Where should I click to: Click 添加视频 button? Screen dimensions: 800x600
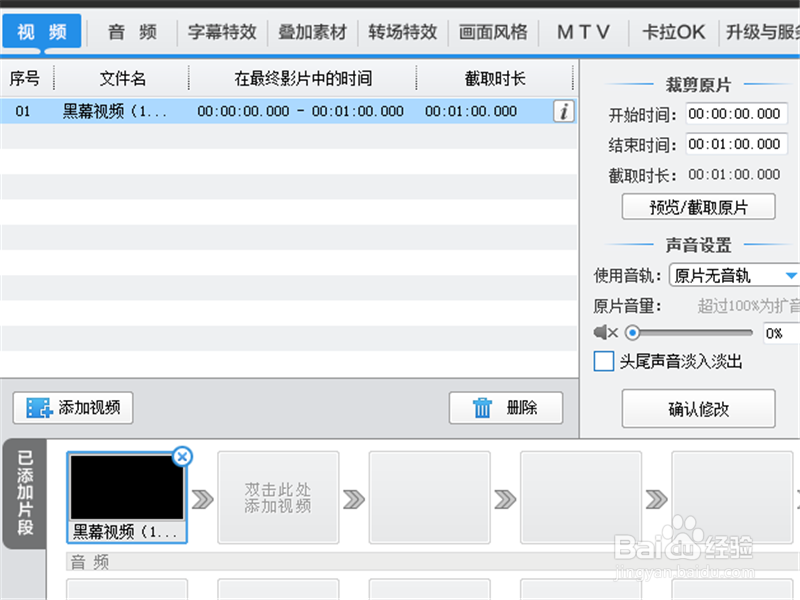point(73,408)
